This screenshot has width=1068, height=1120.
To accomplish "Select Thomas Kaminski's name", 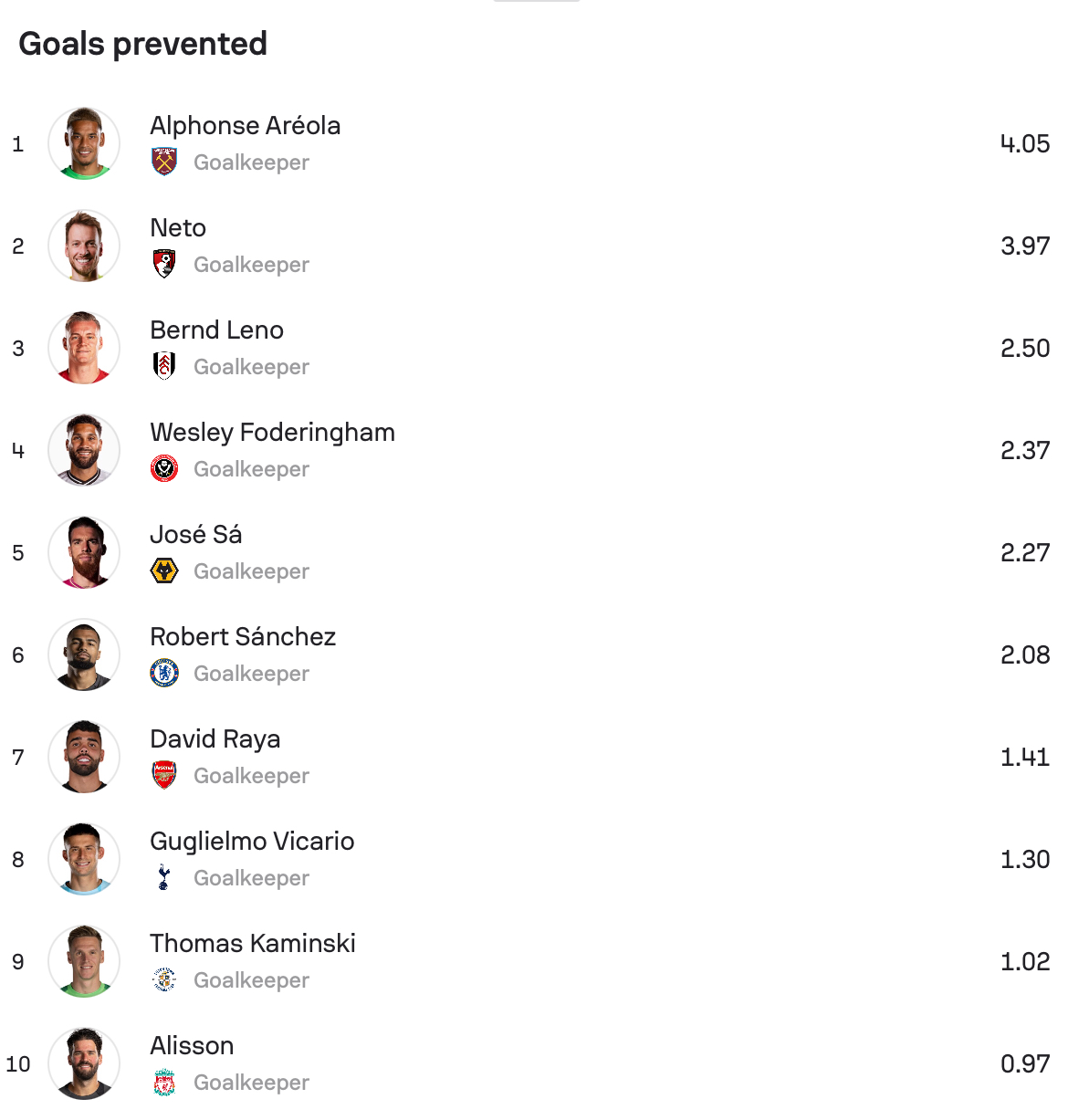I will [x=253, y=944].
